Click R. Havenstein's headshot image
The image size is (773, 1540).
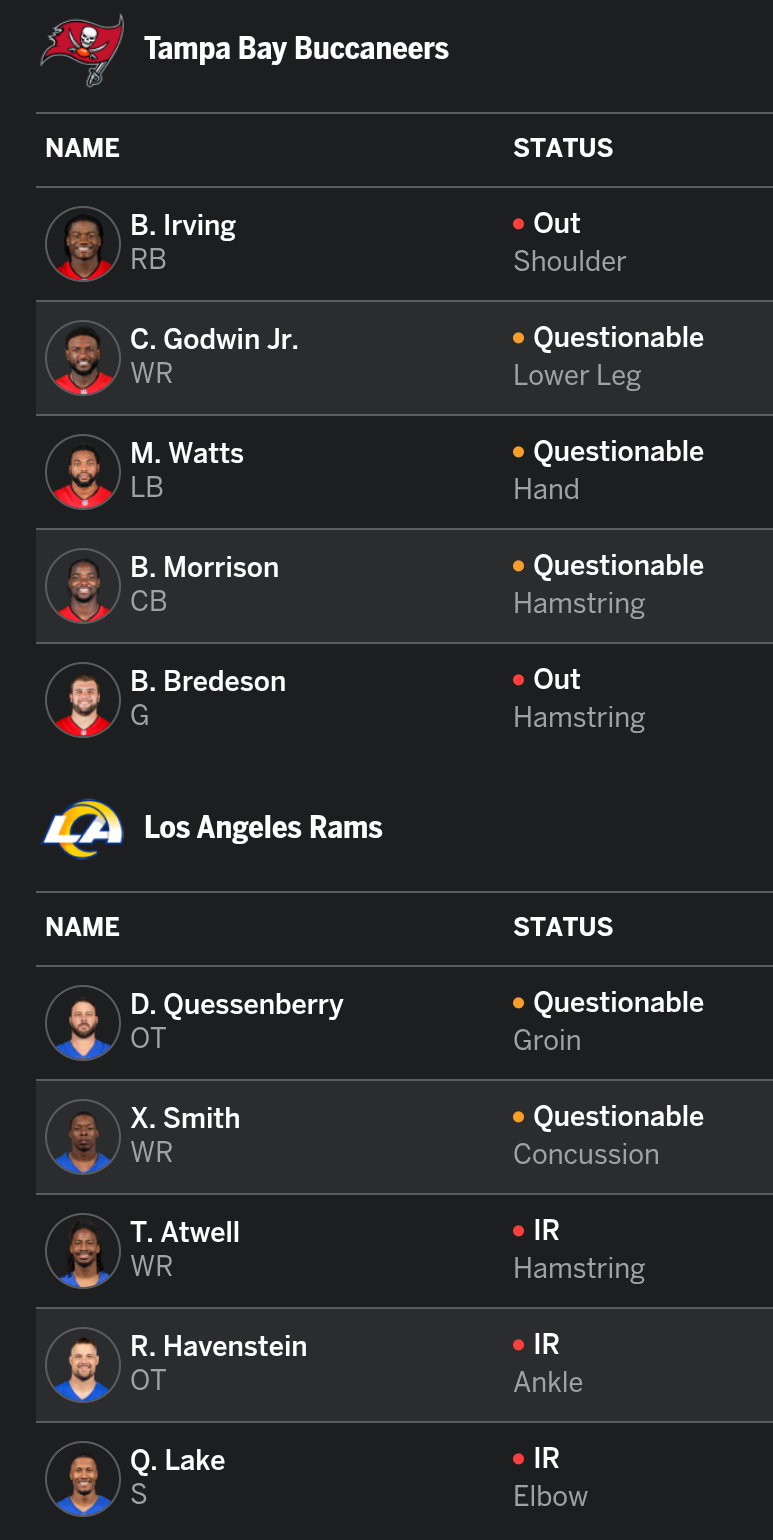tap(83, 1365)
